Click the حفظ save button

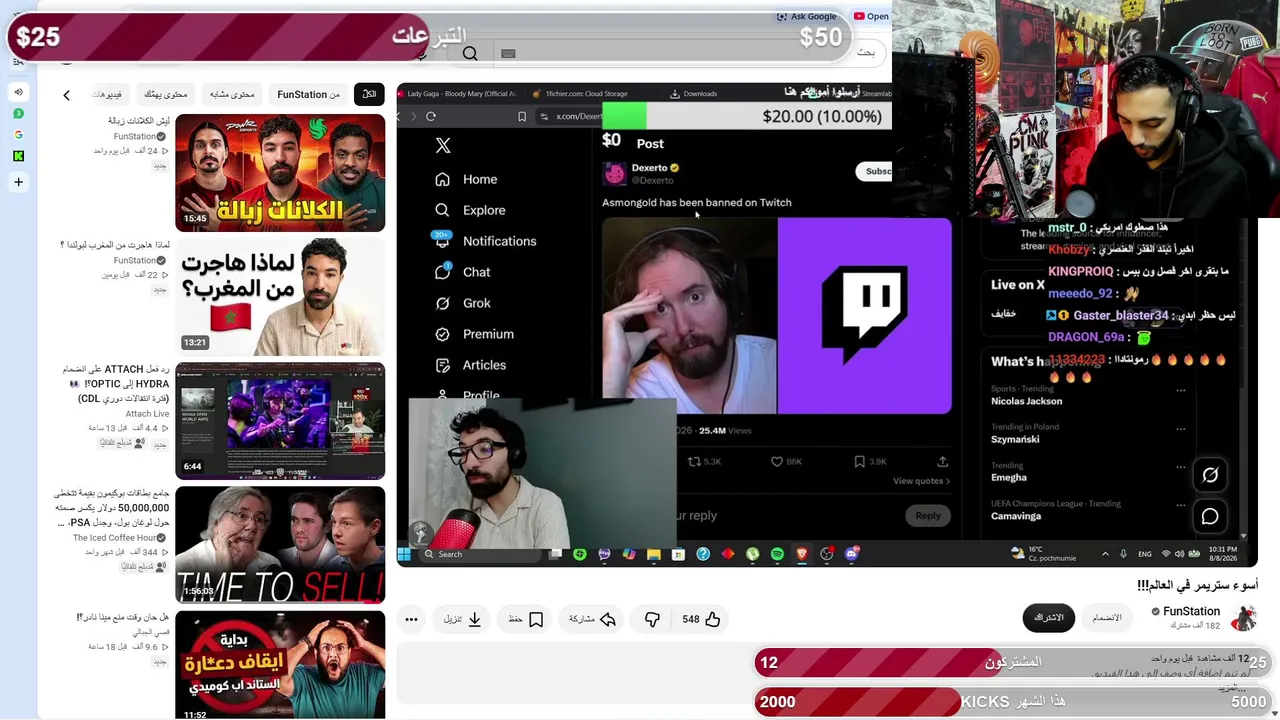(x=525, y=619)
